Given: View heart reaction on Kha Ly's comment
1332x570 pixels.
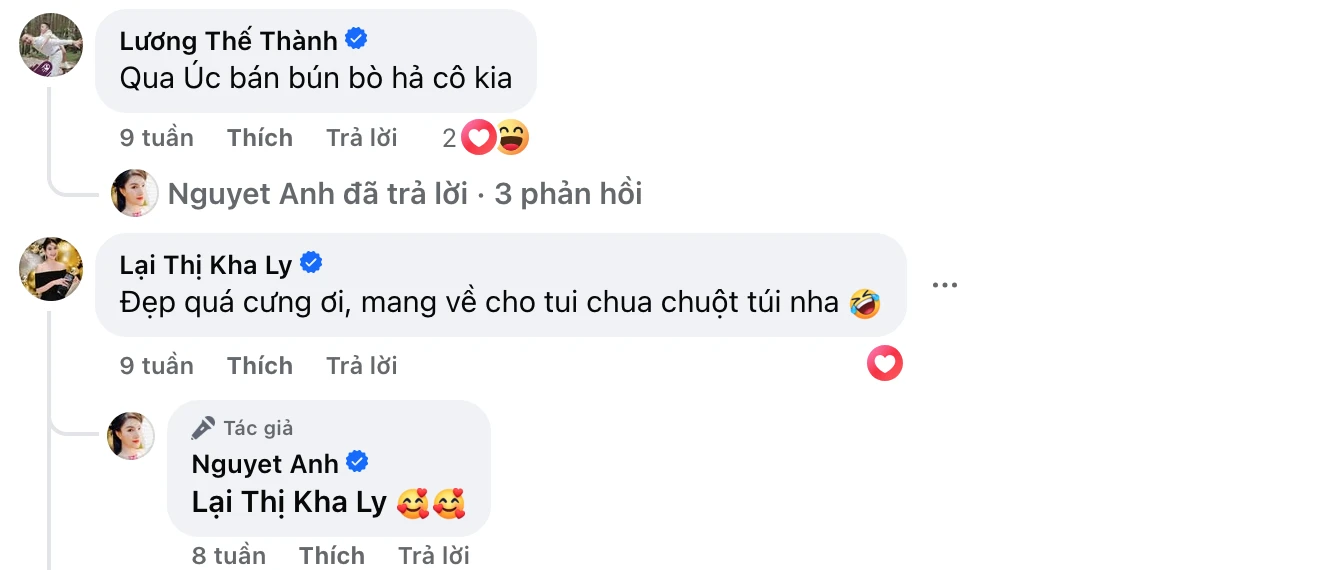Looking at the screenshot, I should click(x=885, y=364).
